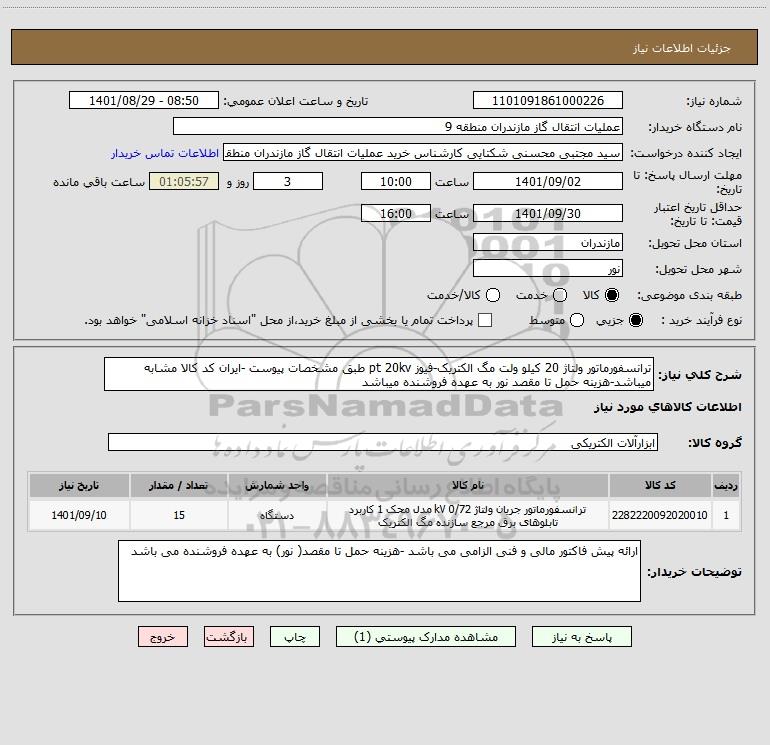Click the چاپ print button
The width and height of the screenshot is (770, 745).
click(295, 637)
